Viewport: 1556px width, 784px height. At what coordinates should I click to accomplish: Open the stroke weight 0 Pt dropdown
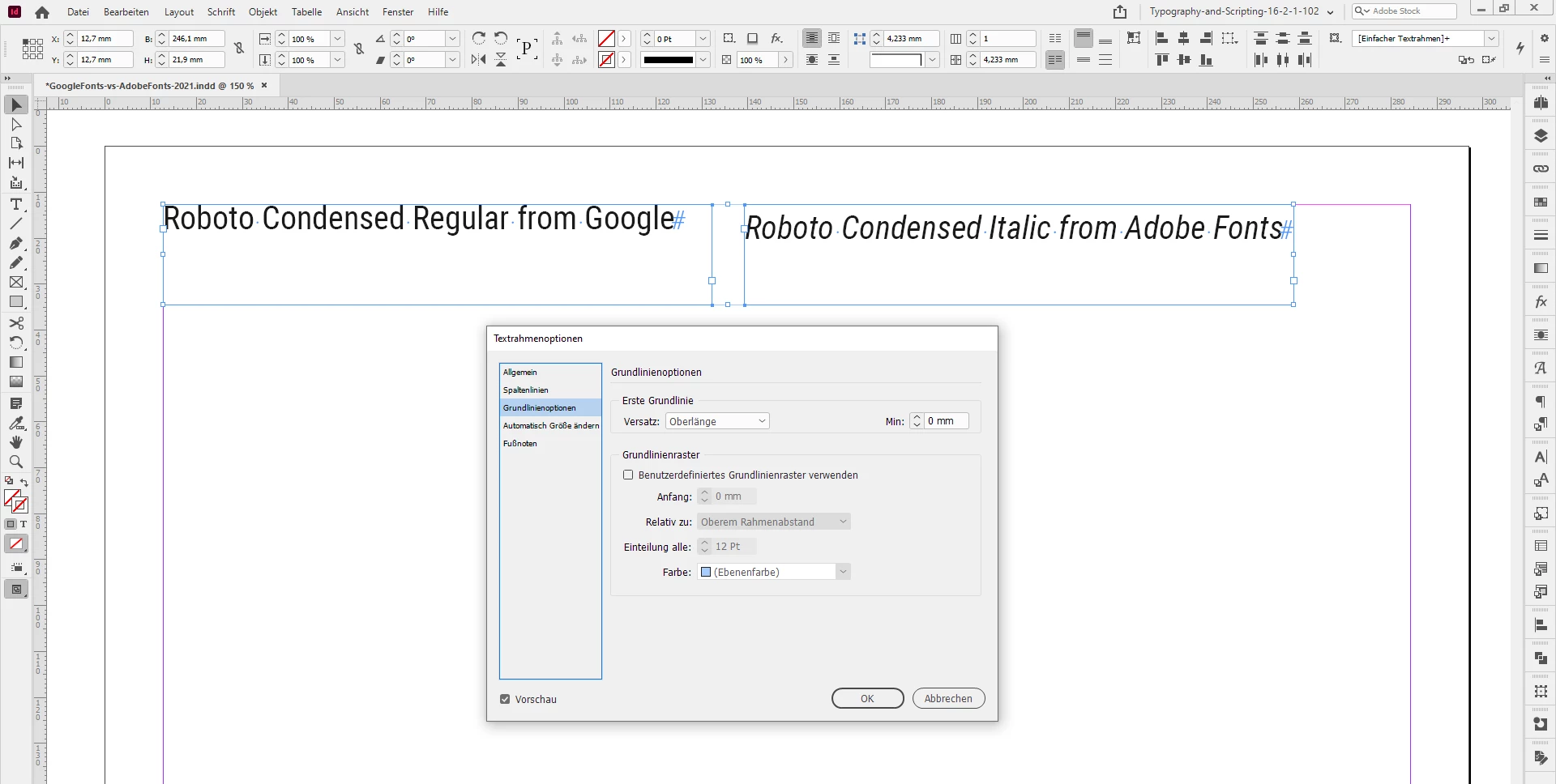tap(703, 39)
